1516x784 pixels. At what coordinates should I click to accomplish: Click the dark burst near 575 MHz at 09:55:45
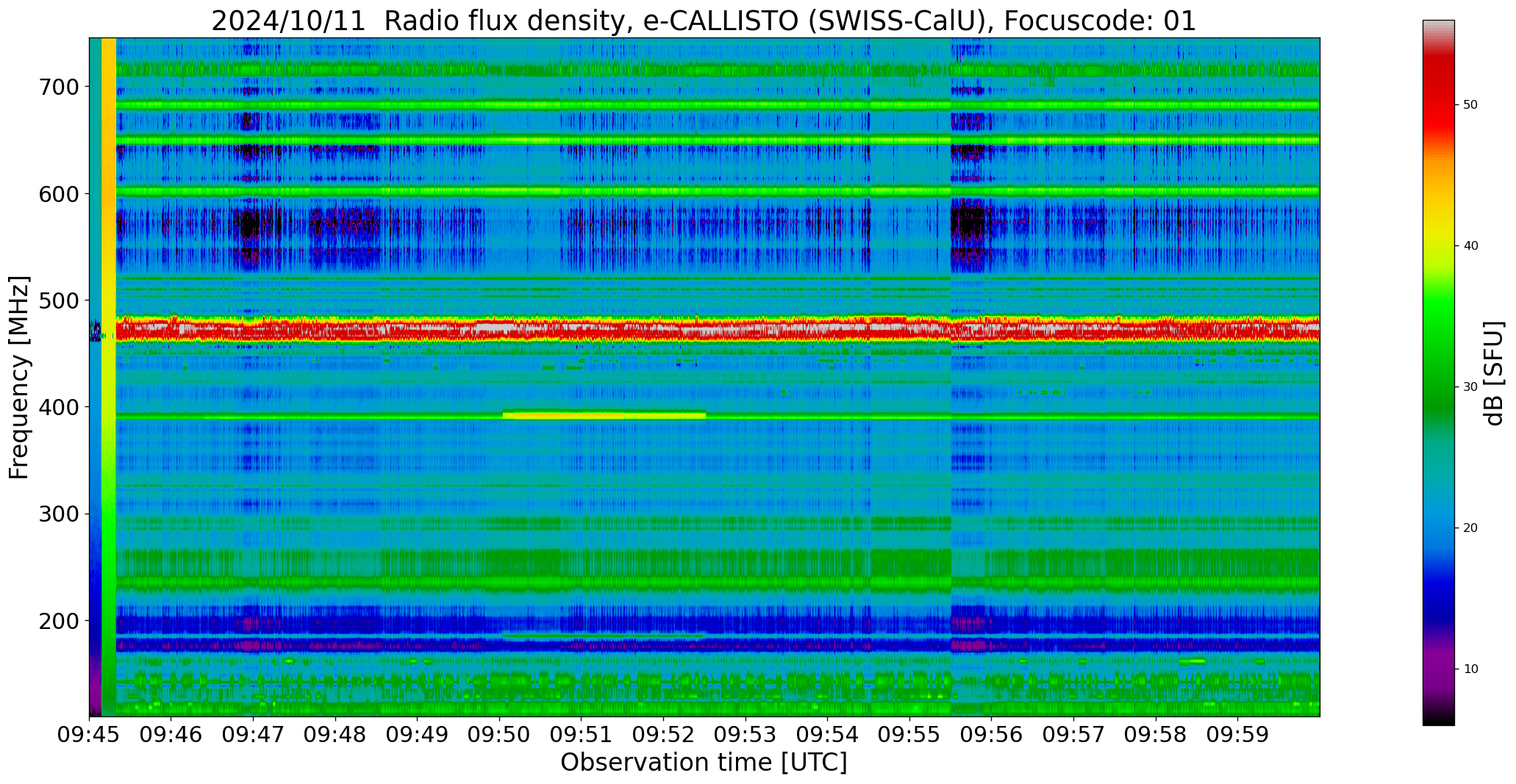point(968,220)
